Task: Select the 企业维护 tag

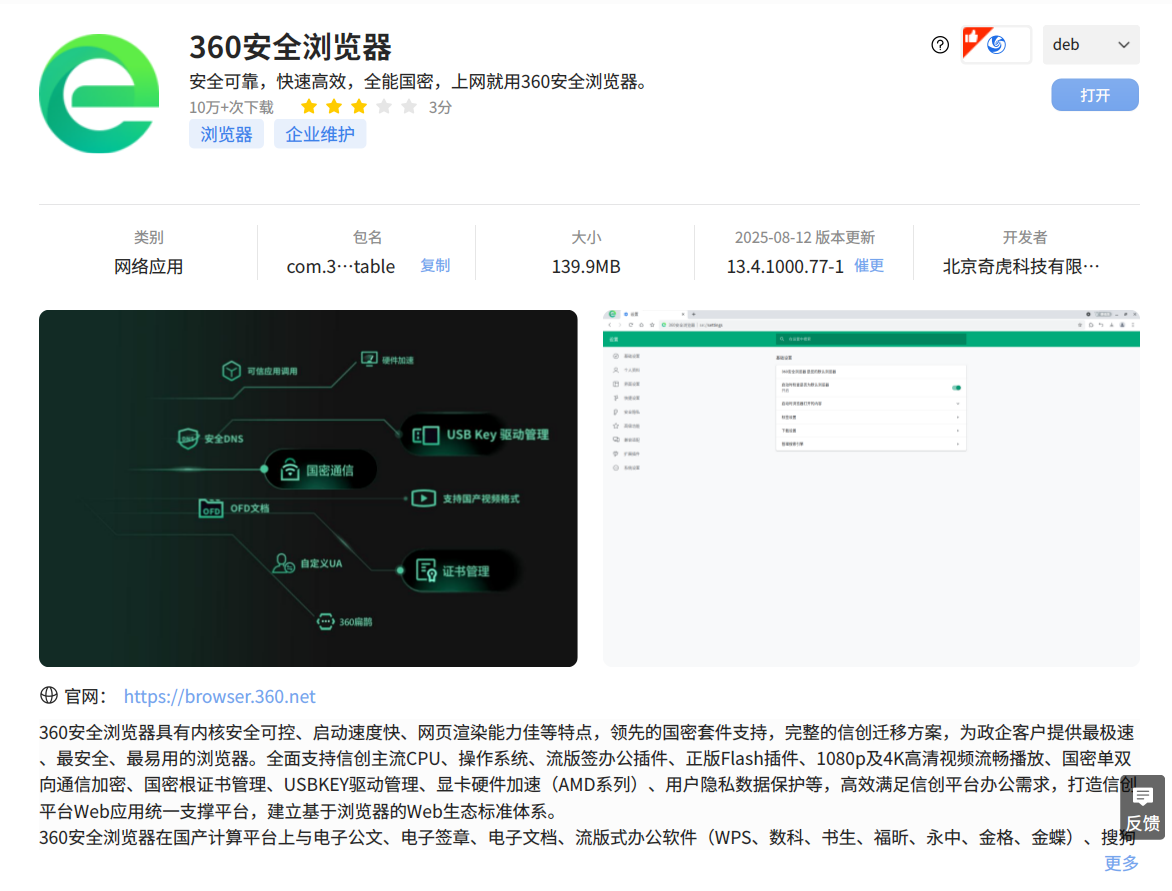Action: click(x=320, y=133)
